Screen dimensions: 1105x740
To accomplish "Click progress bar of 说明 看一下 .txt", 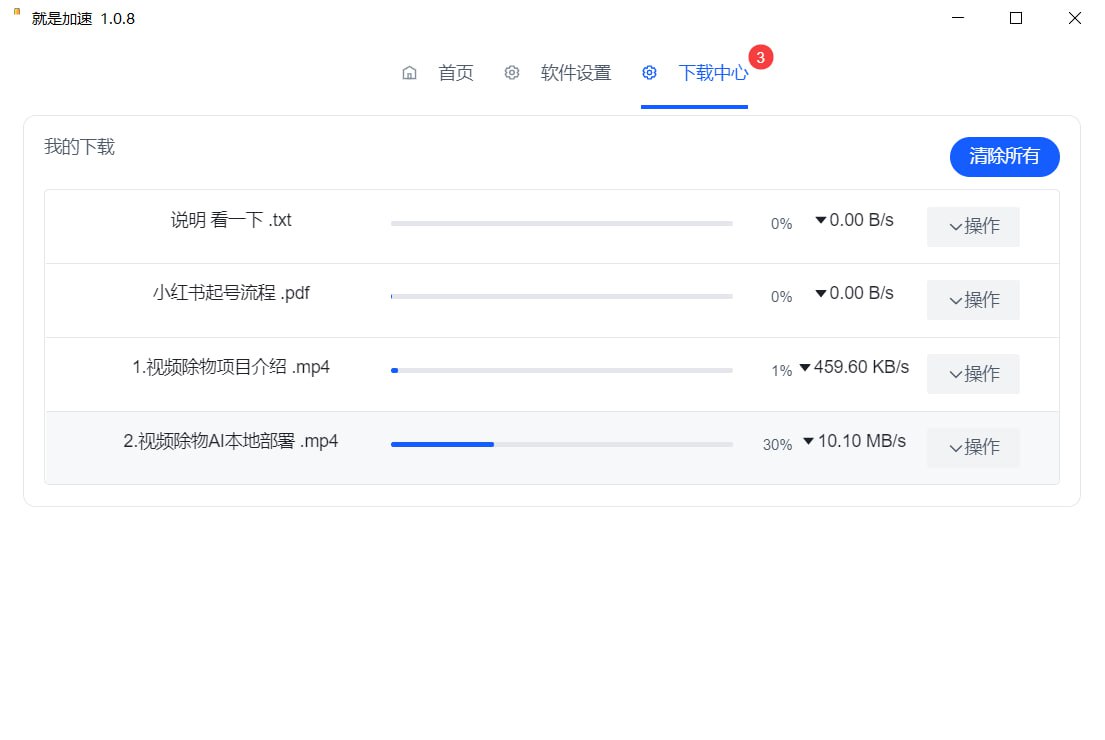I will (562, 223).
